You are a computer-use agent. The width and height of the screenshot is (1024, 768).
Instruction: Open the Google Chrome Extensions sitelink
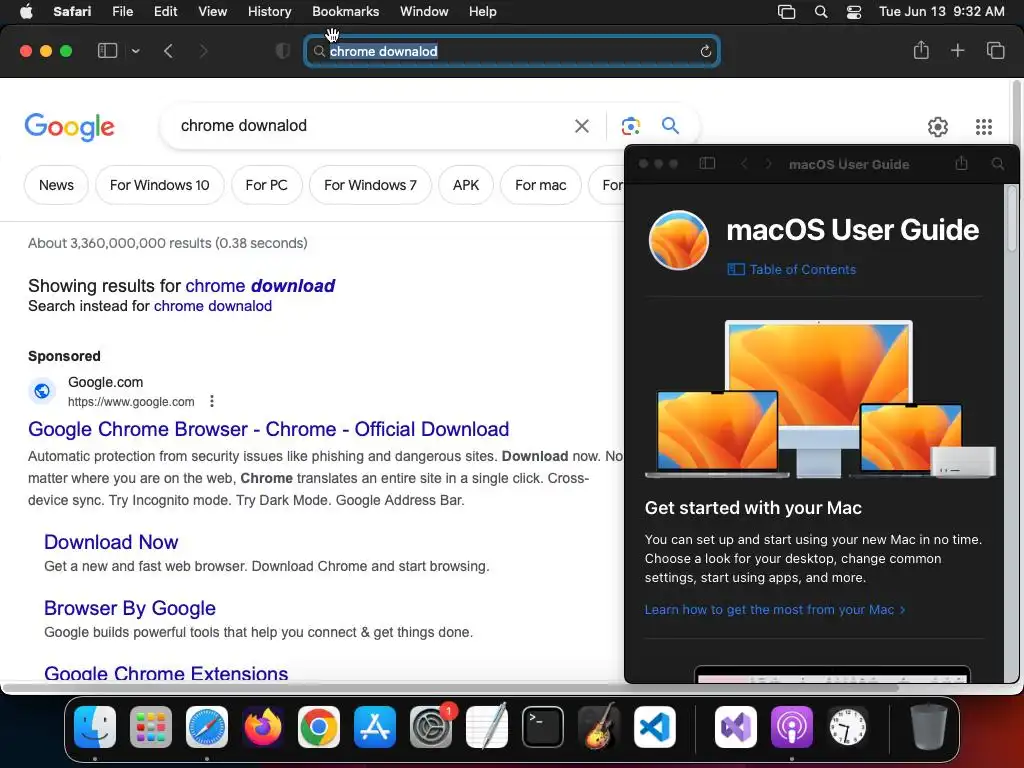click(x=166, y=673)
